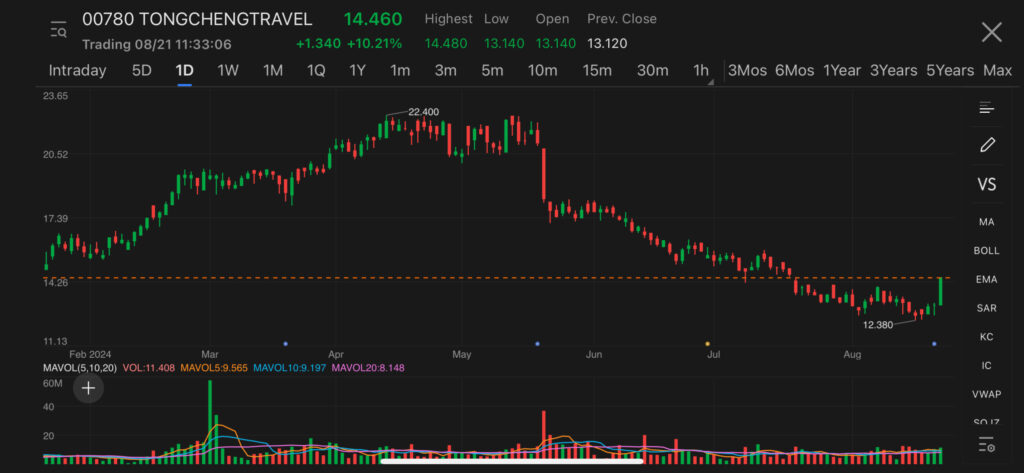Toggle the BOLL indicator overlay

coord(987,251)
